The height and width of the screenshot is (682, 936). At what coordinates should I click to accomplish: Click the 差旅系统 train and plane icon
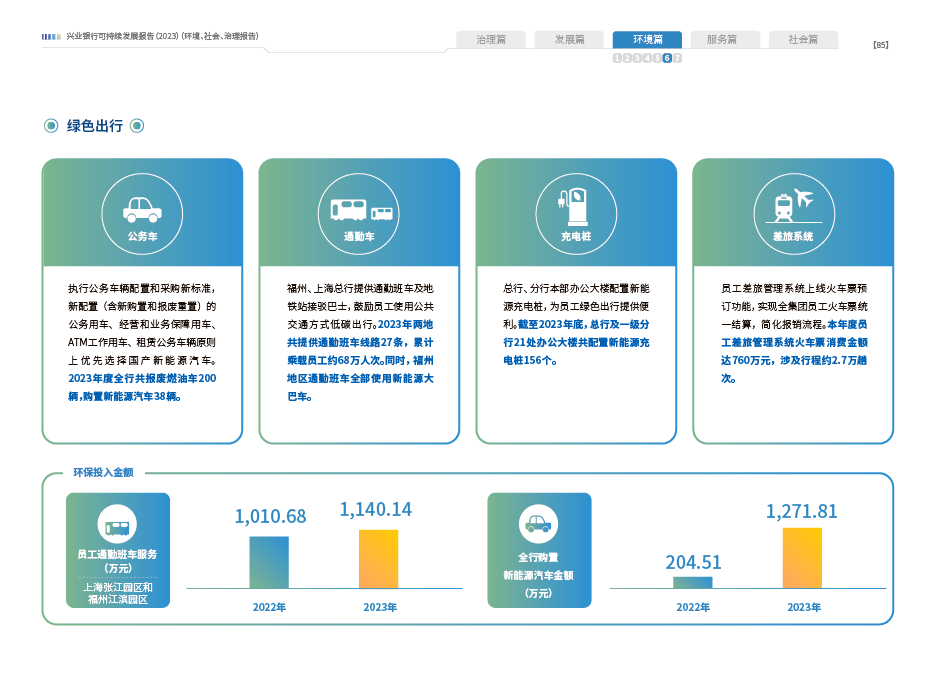(x=793, y=204)
